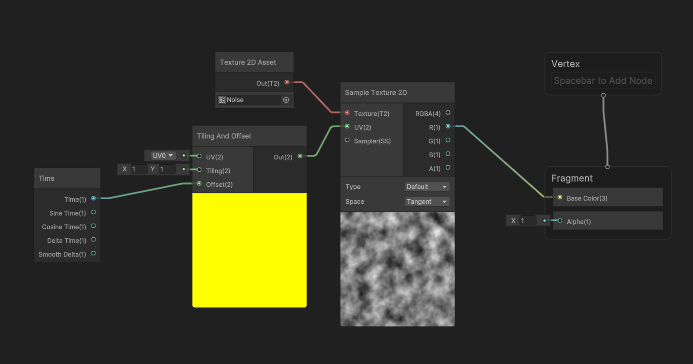Click the Time(1) output port
Screen dimensions: 693x364
(93, 199)
